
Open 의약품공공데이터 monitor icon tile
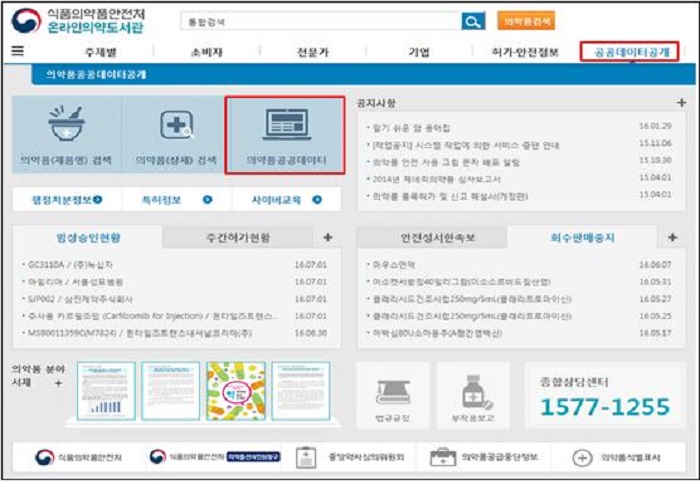(x=286, y=126)
